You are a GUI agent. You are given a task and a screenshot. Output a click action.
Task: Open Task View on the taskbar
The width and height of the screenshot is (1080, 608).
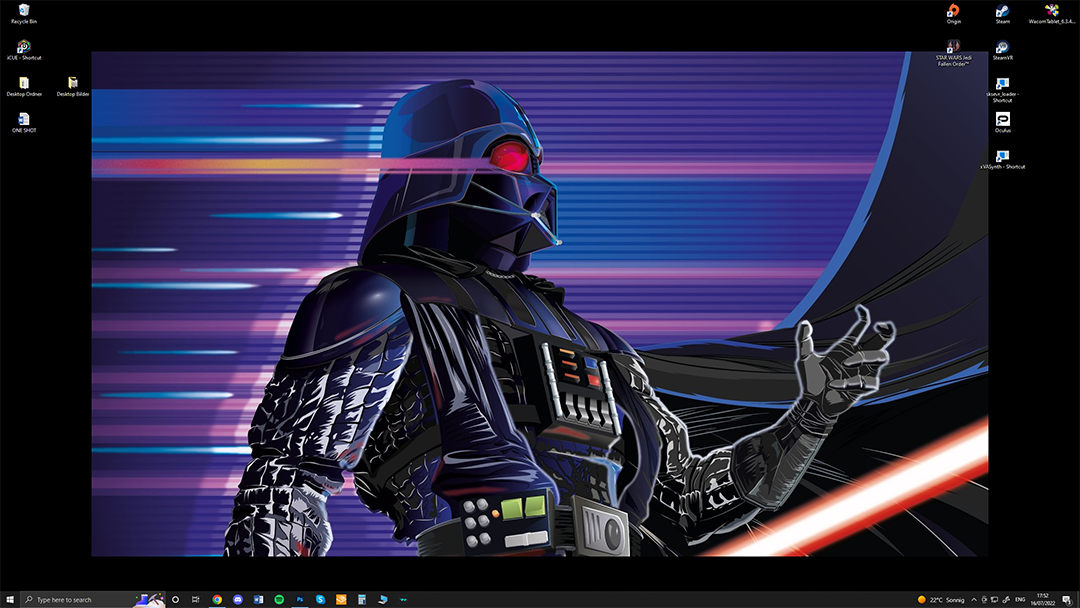(x=196, y=599)
